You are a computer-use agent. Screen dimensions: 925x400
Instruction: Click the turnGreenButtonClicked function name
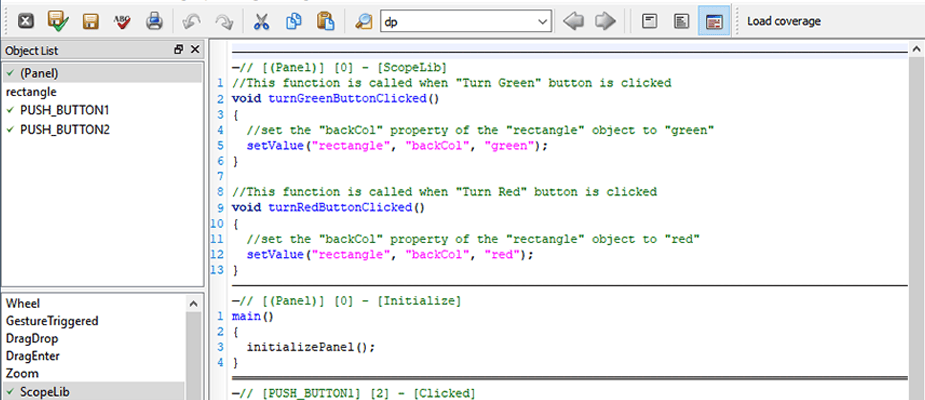[347, 99]
